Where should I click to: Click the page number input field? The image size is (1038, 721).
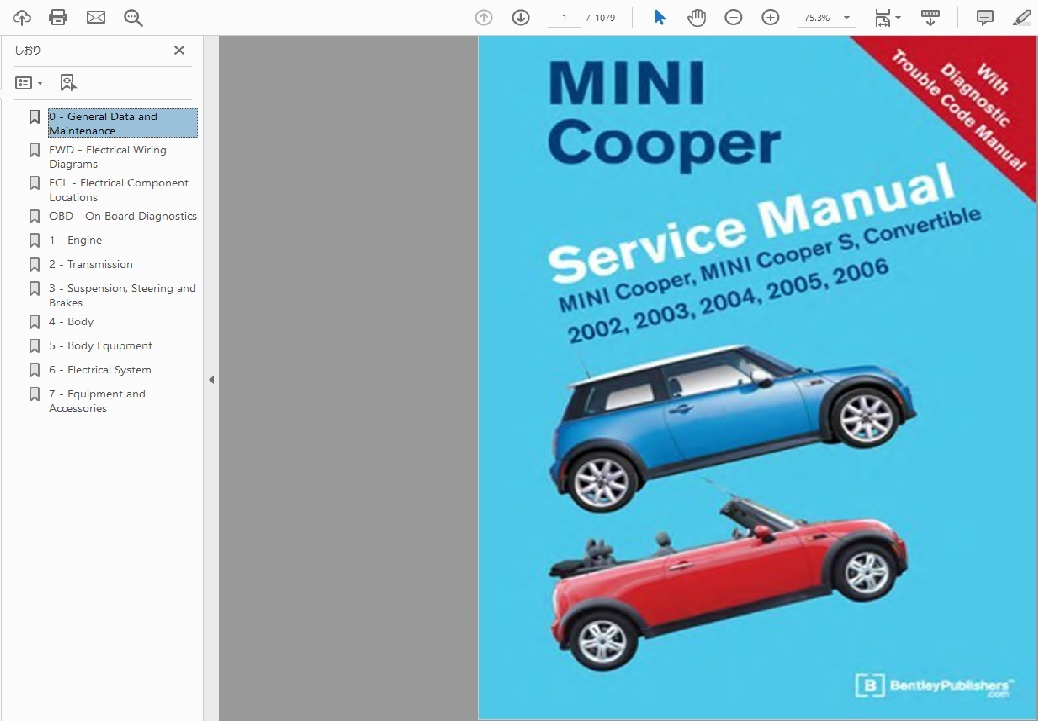[x=565, y=17]
